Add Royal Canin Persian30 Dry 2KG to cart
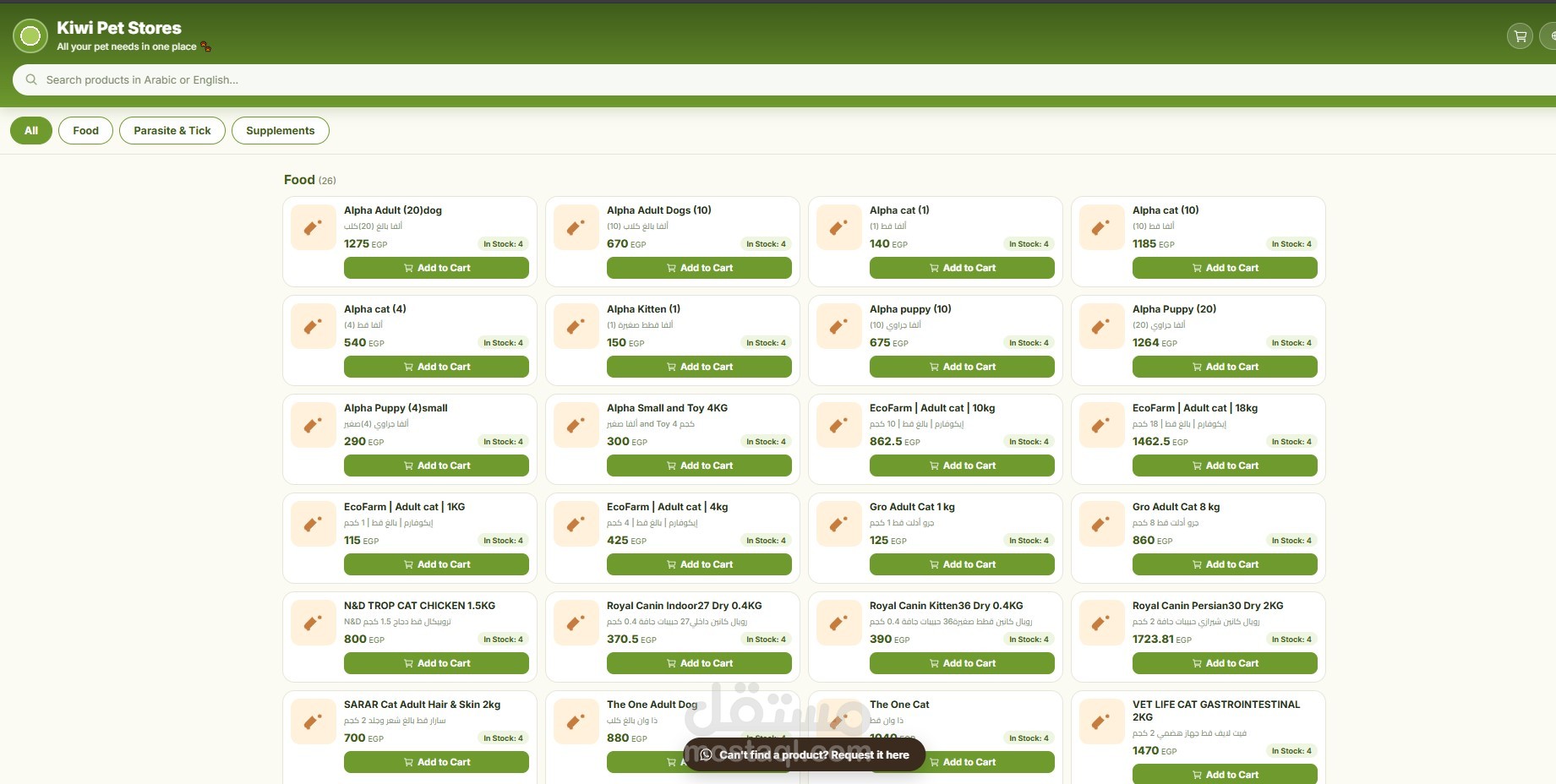The image size is (1556, 784). pyautogui.click(x=1225, y=663)
